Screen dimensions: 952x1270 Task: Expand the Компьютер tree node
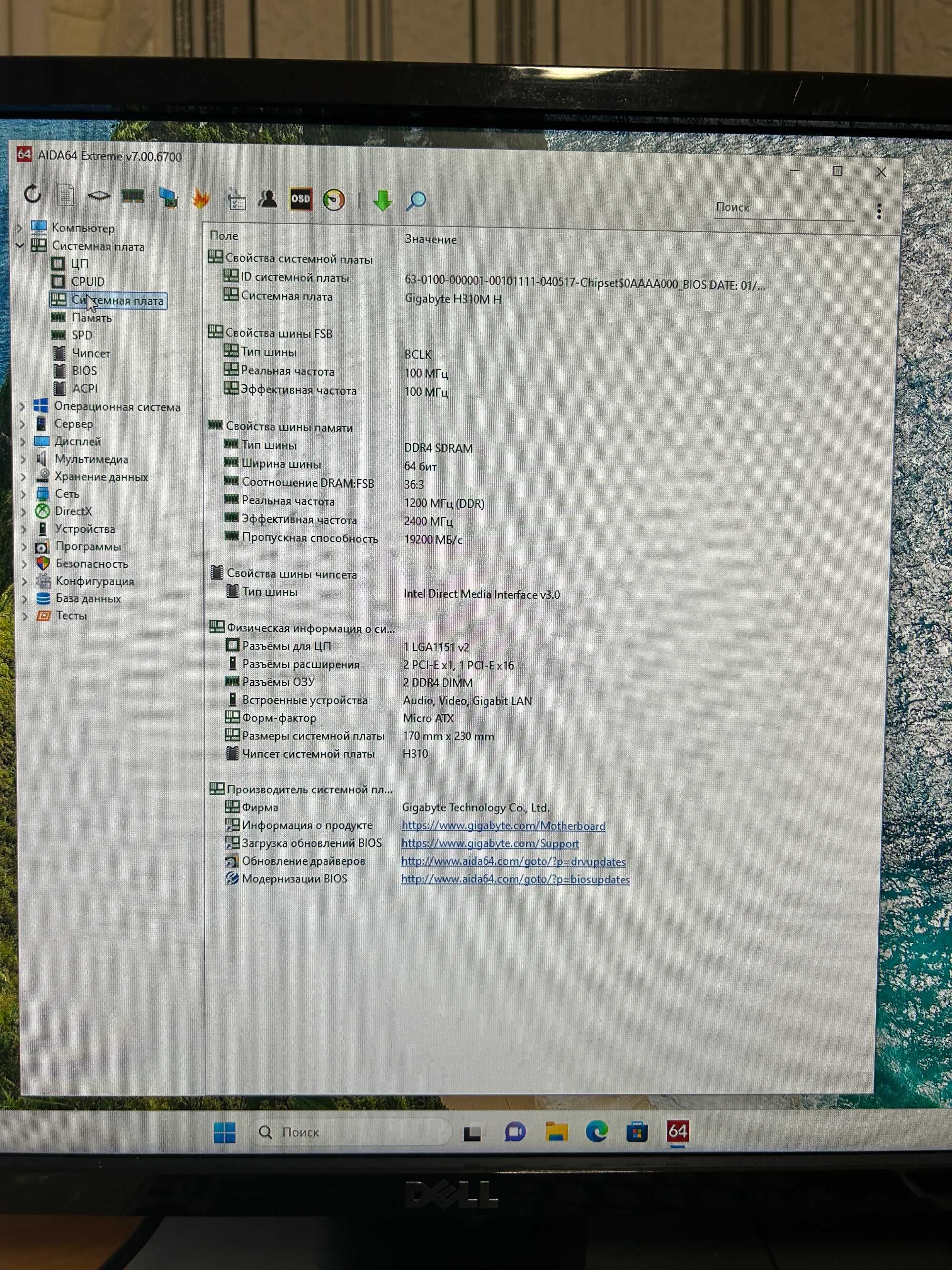(x=20, y=228)
